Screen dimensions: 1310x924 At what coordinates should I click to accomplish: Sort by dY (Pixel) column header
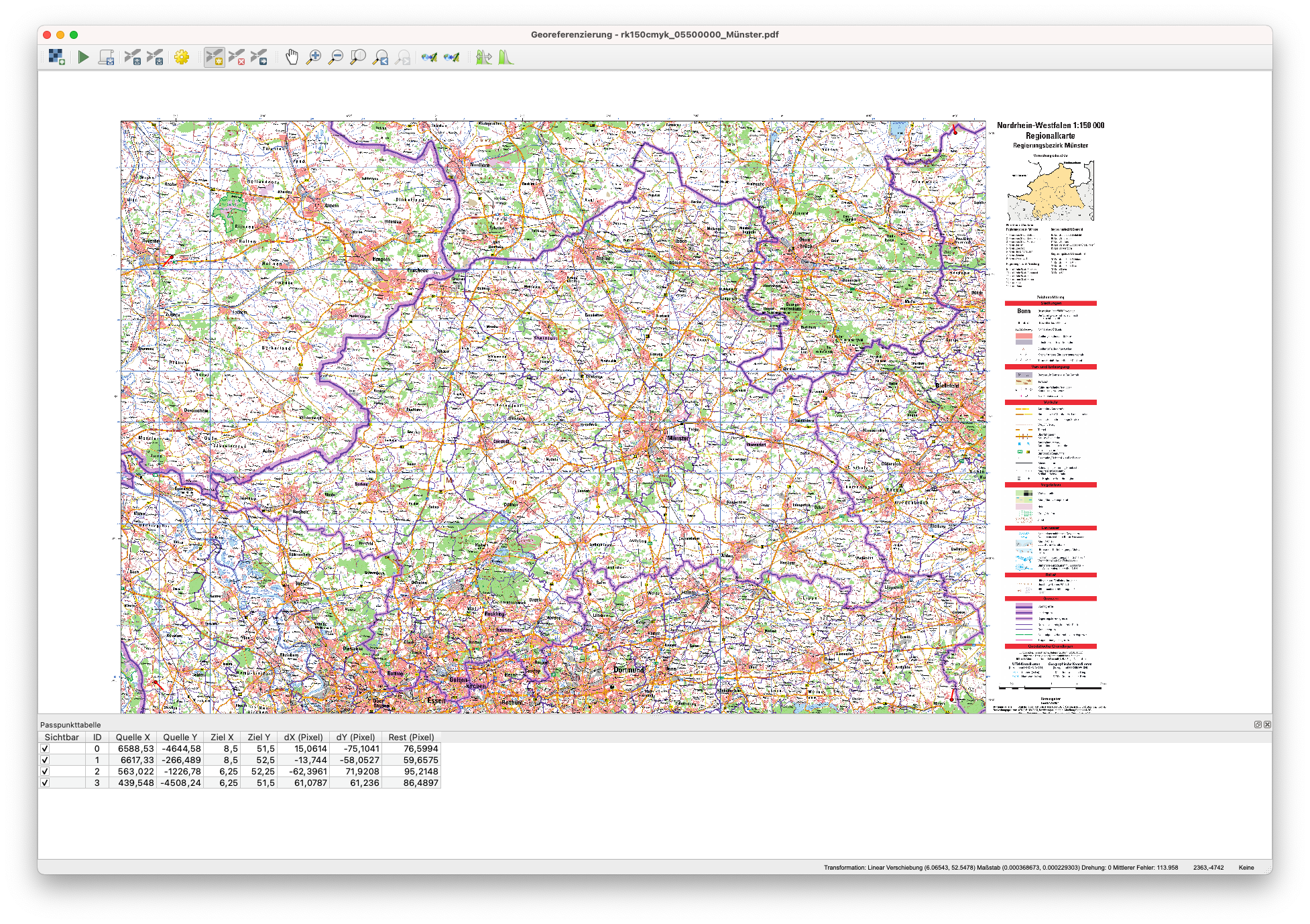tap(355, 737)
